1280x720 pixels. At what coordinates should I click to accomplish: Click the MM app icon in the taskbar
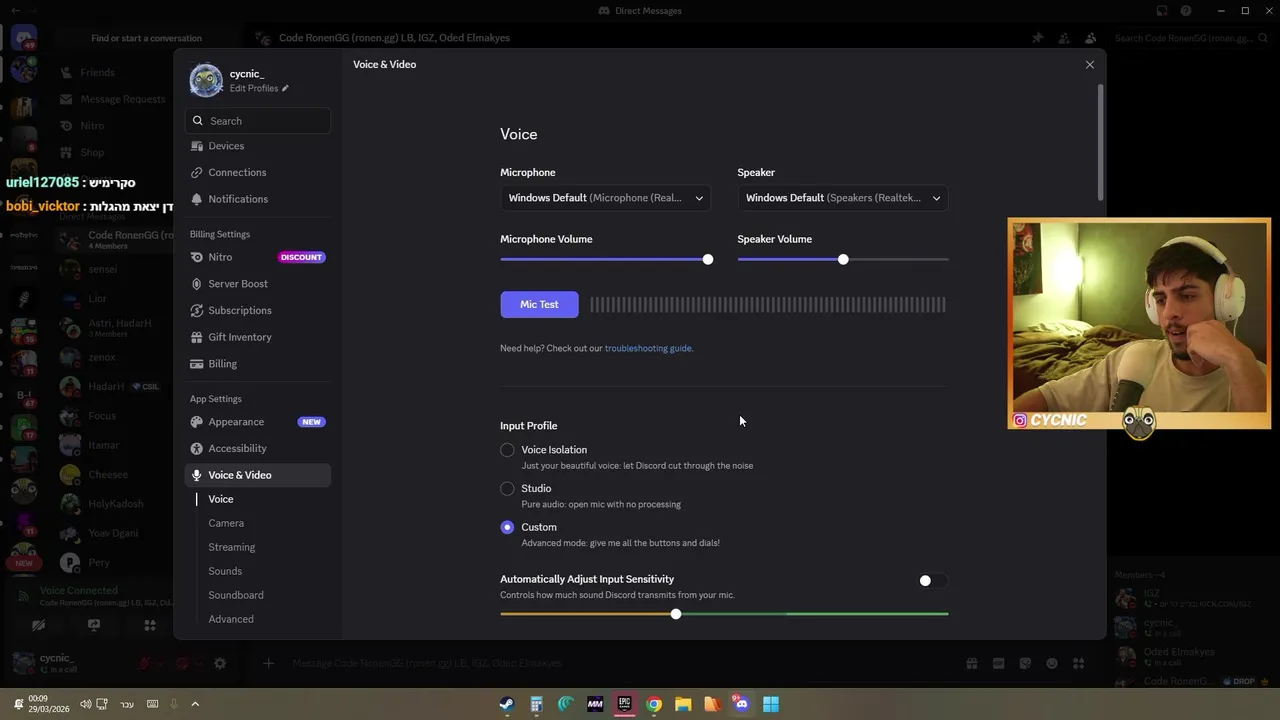(595, 704)
